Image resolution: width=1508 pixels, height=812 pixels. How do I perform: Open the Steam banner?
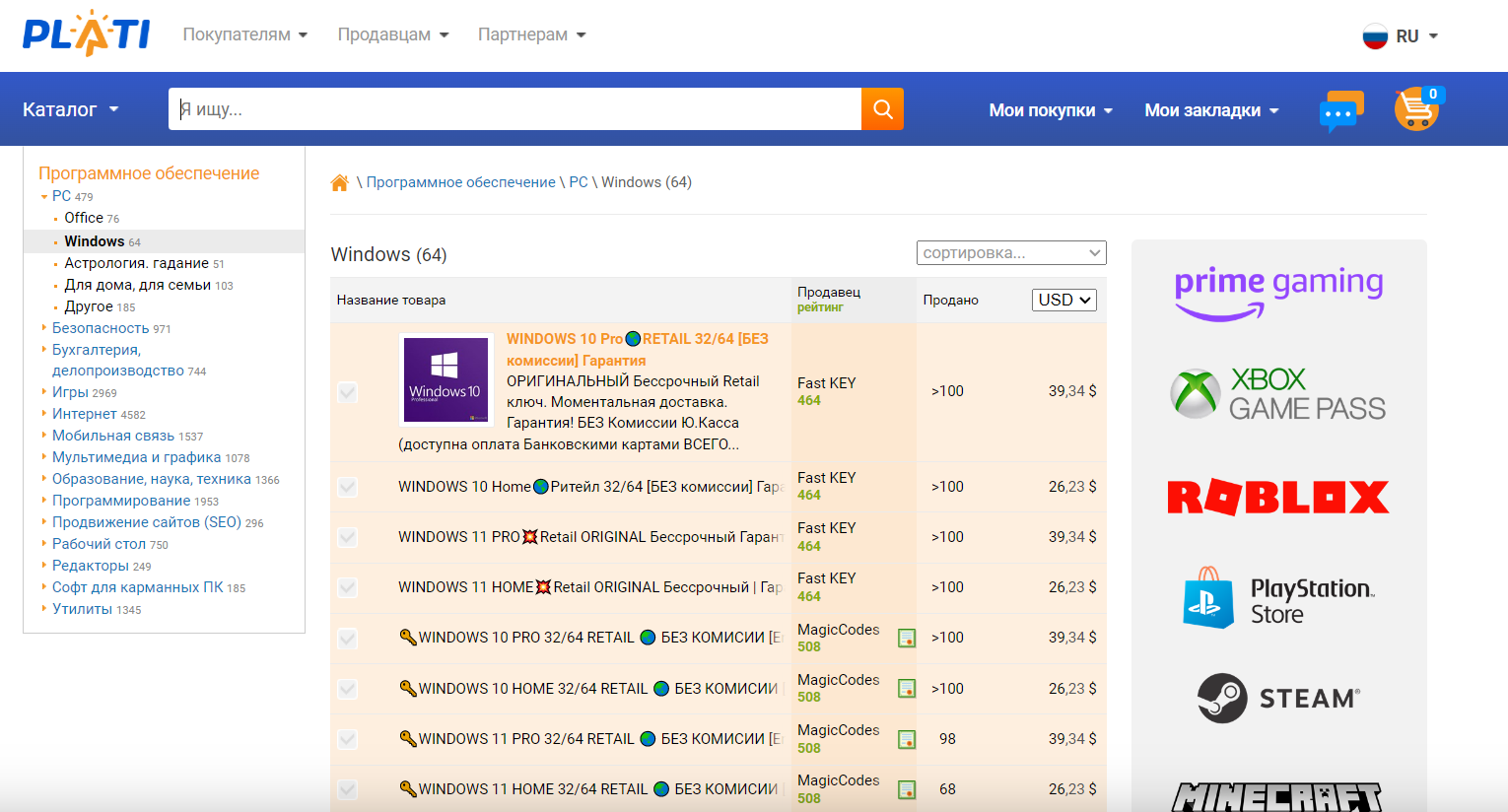click(x=1278, y=698)
